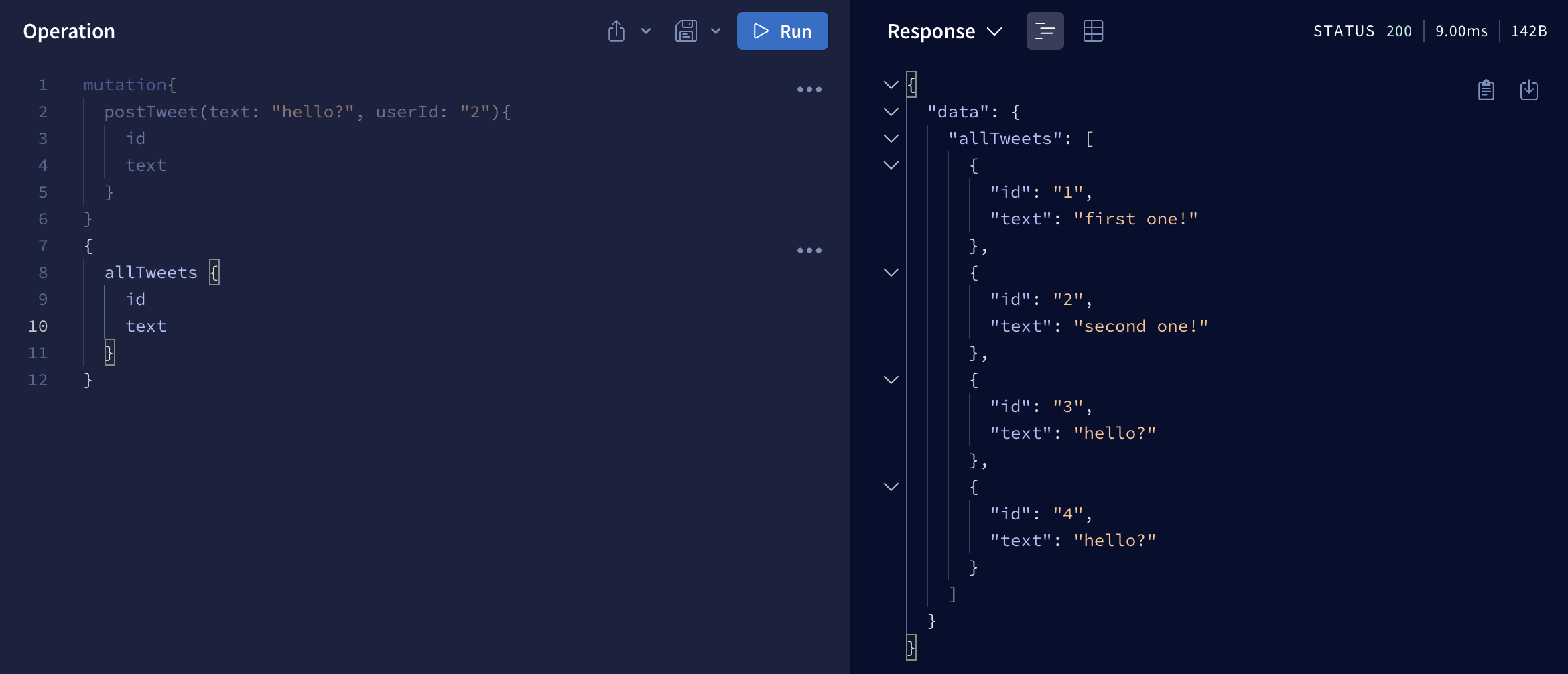Click the highlighted closing brace on line 11
Screen dimensions: 1568x674
[x=109, y=352]
